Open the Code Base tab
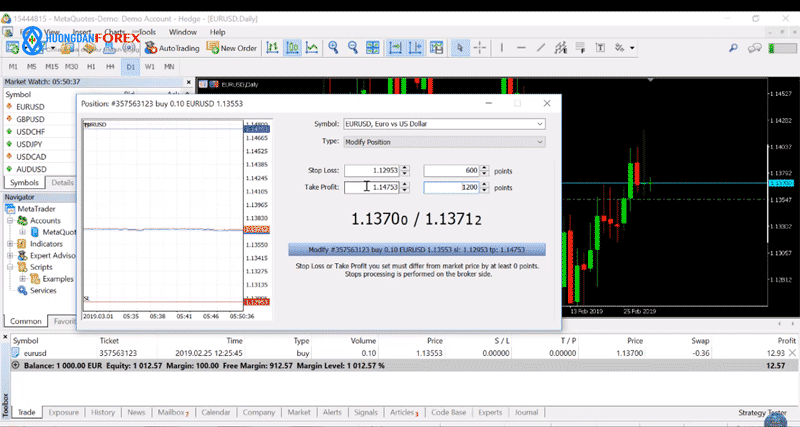Image resolution: width=800 pixels, height=427 pixels. pyautogui.click(x=448, y=412)
